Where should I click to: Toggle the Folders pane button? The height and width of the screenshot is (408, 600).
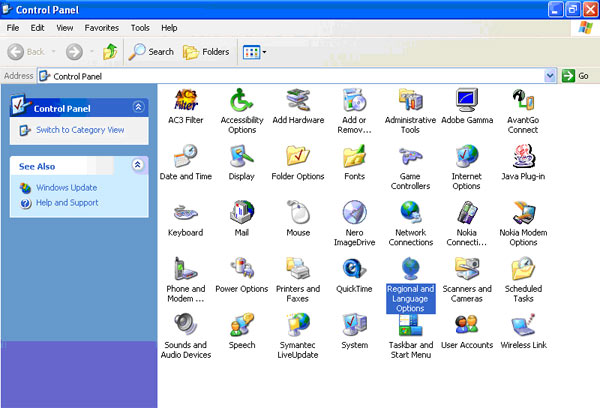click(x=206, y=52)
